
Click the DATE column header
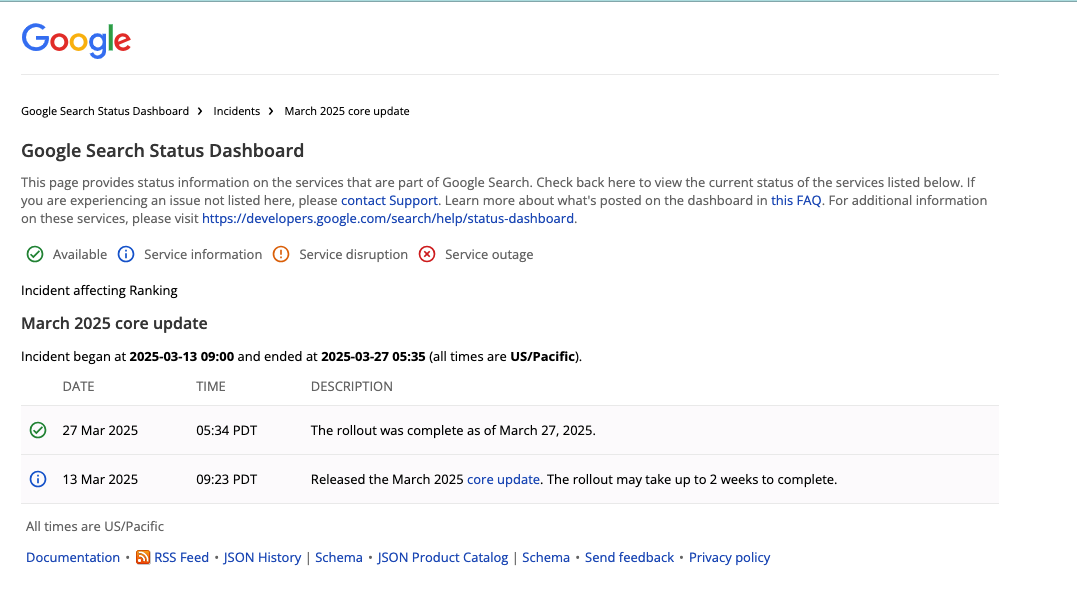(x=78, y=386)
